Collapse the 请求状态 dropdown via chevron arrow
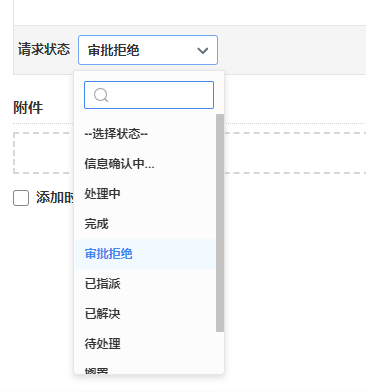The height and width of the screenshot is (392, 366). (x=203, y=51)
